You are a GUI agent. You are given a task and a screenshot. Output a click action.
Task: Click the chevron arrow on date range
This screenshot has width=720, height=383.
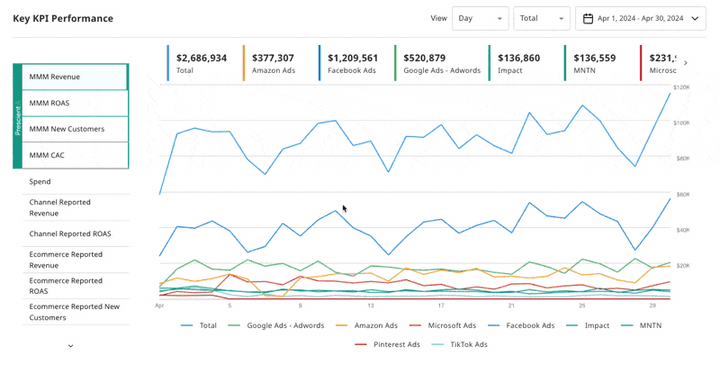point(695,18)
